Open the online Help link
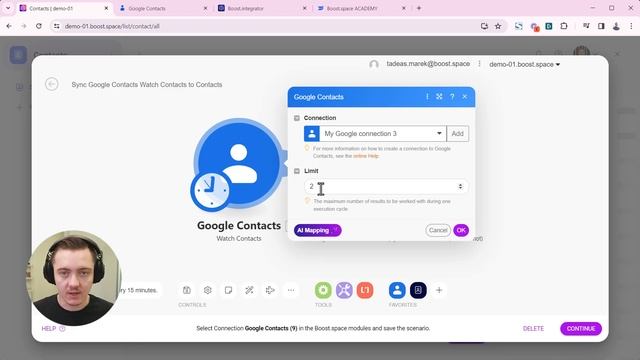Screen dimensions: 640x360 [366, 156]
